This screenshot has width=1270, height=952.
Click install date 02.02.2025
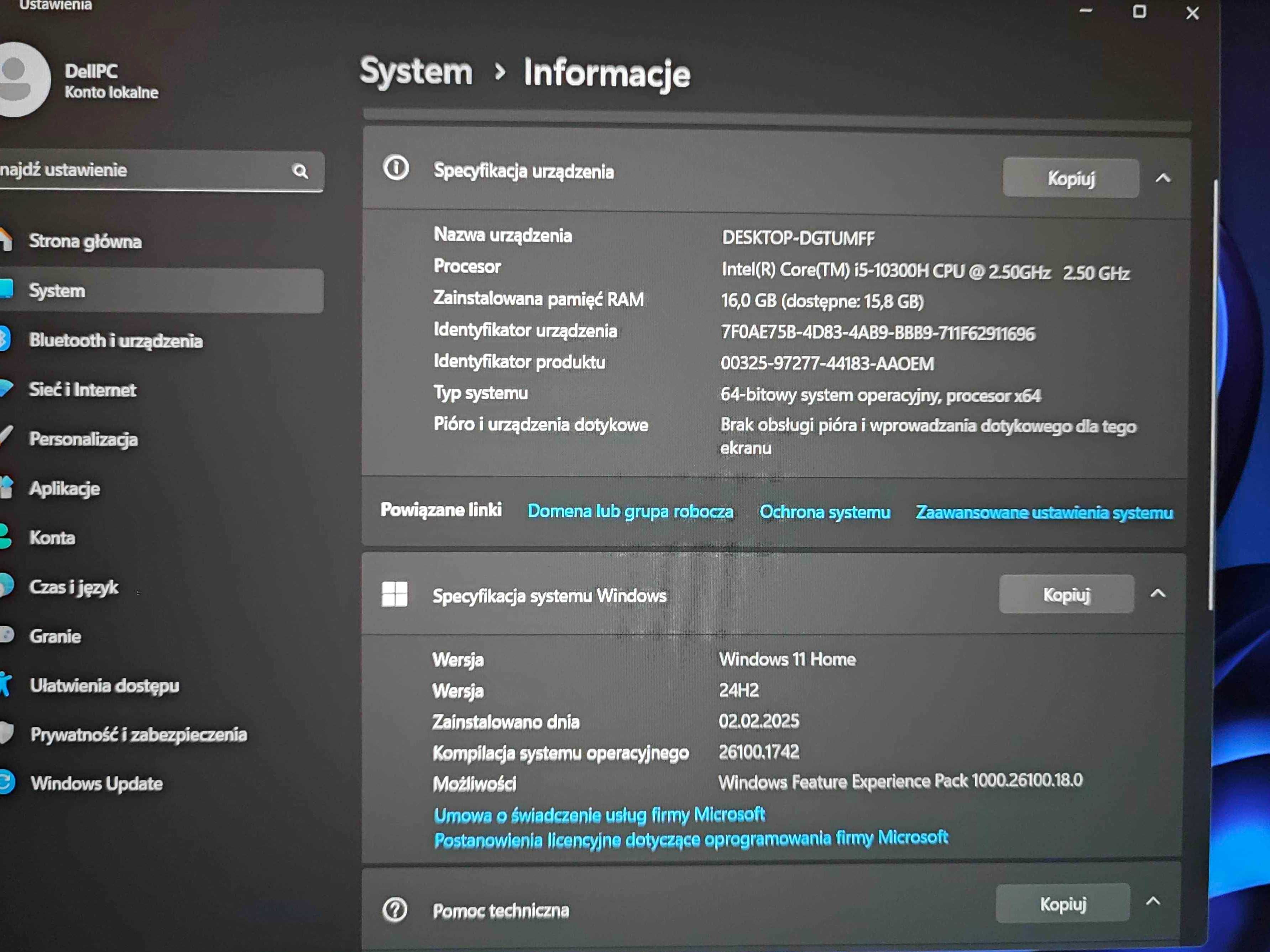[x=758, y=721]
